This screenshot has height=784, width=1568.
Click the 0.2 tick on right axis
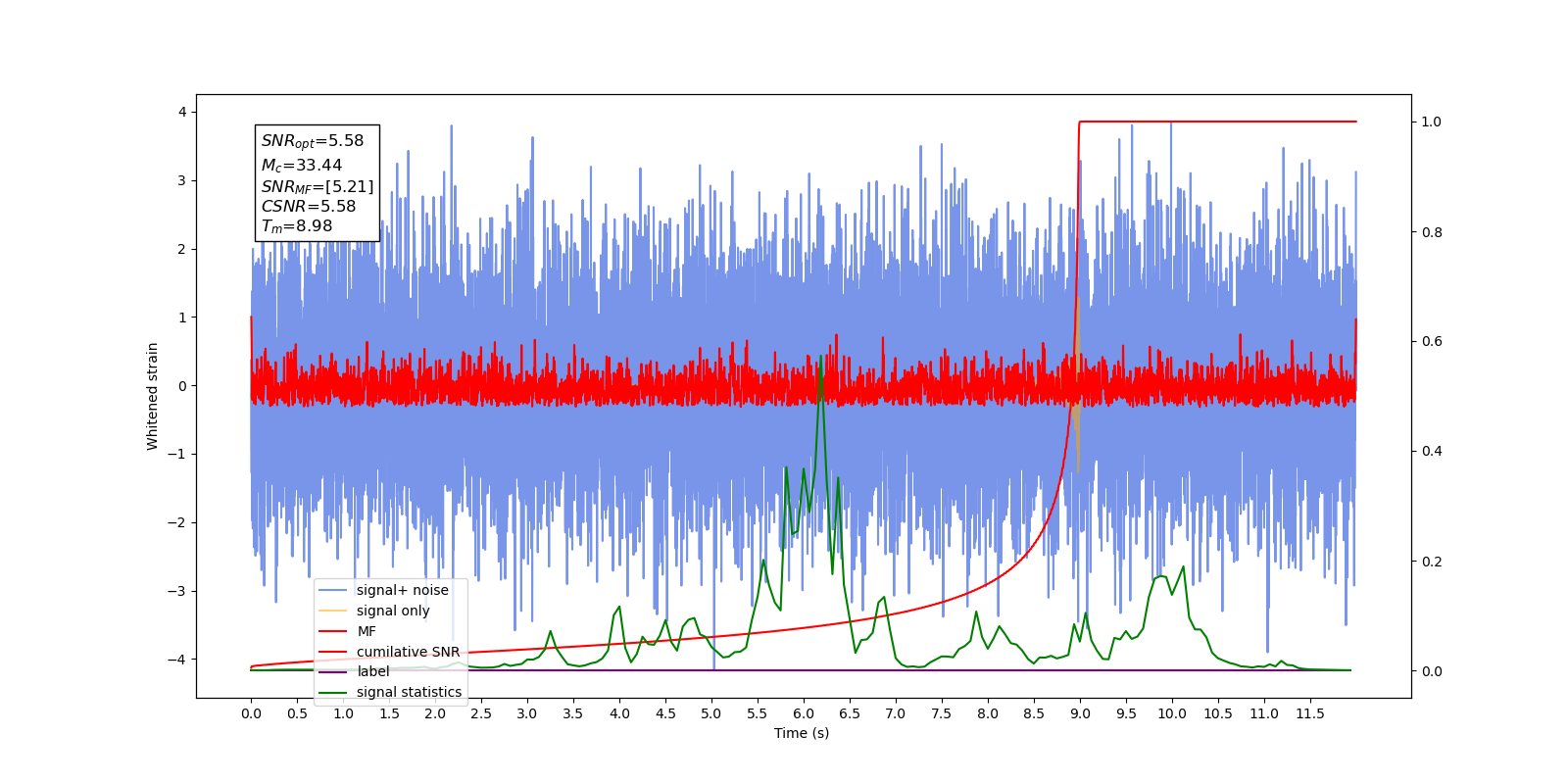pyautogui.click(x=1432, y=562)
